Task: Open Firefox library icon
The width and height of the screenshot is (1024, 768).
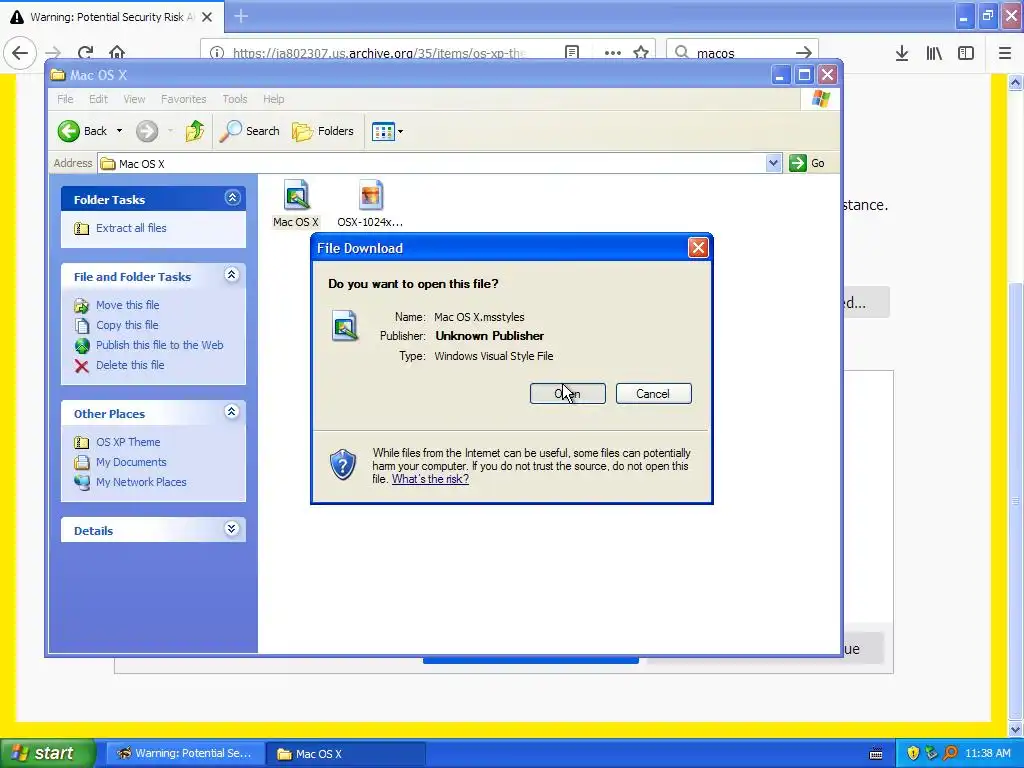Action: point(934,53)
